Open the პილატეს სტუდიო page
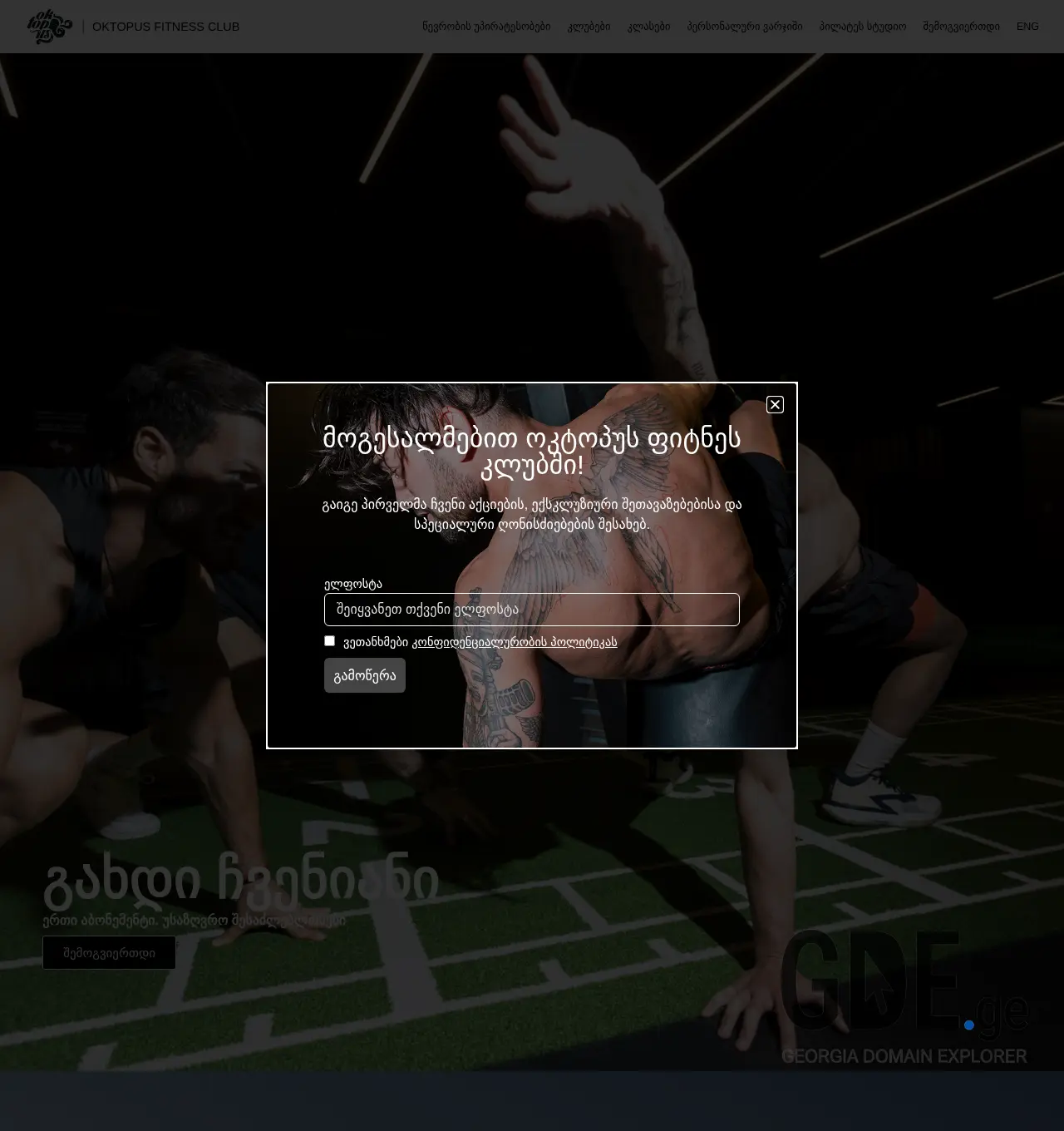 (862, 26)
